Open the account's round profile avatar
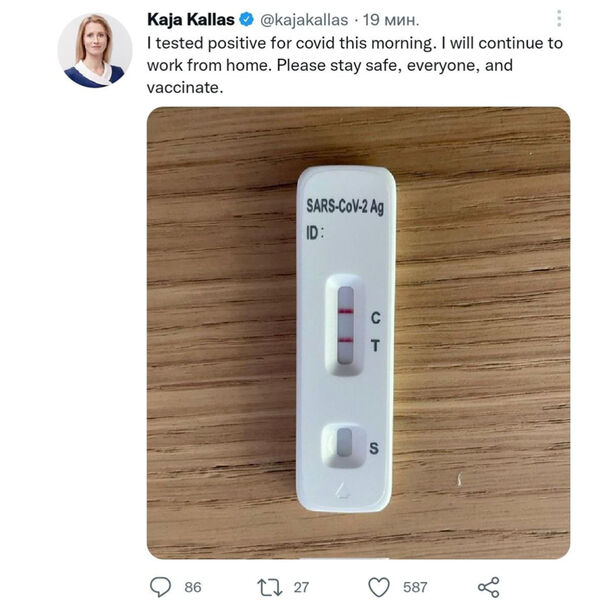 pos(95,51)
